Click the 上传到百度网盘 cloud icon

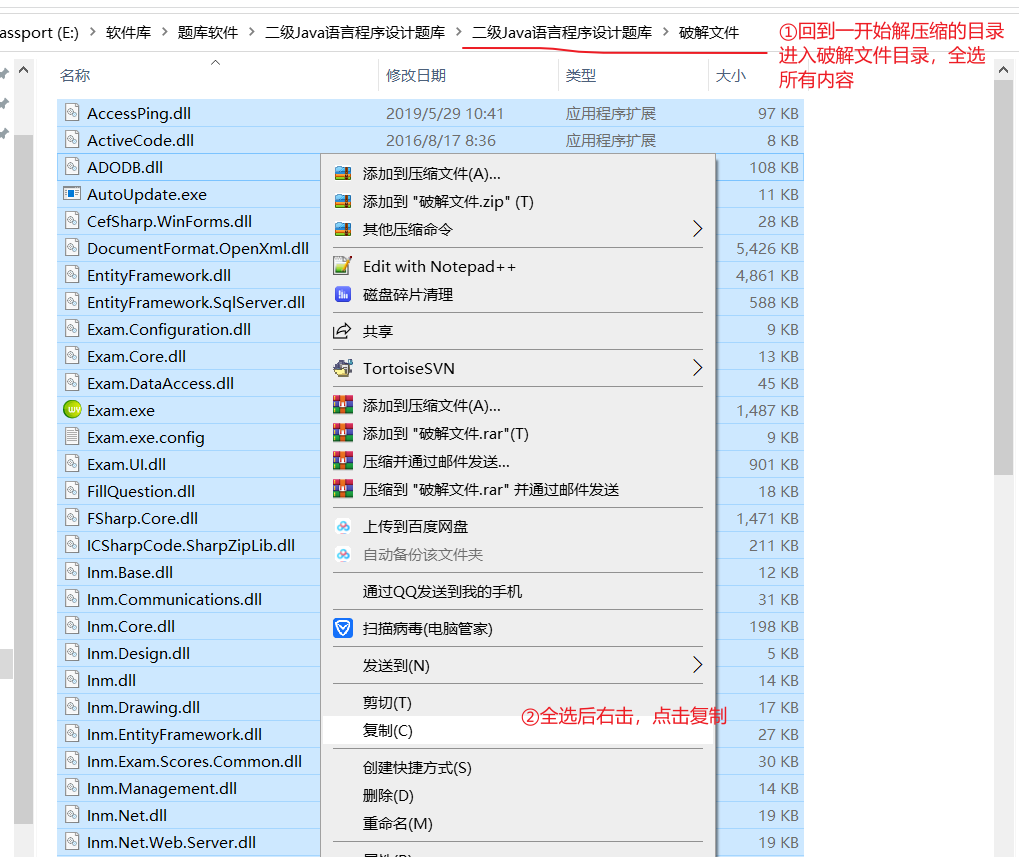pos(343,526)
